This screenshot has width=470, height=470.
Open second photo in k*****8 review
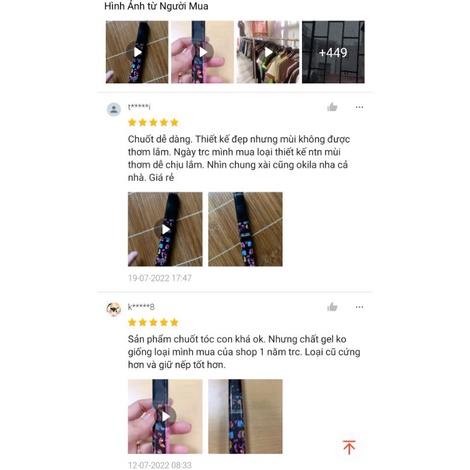pyautogui.click(x=245, y=416)
